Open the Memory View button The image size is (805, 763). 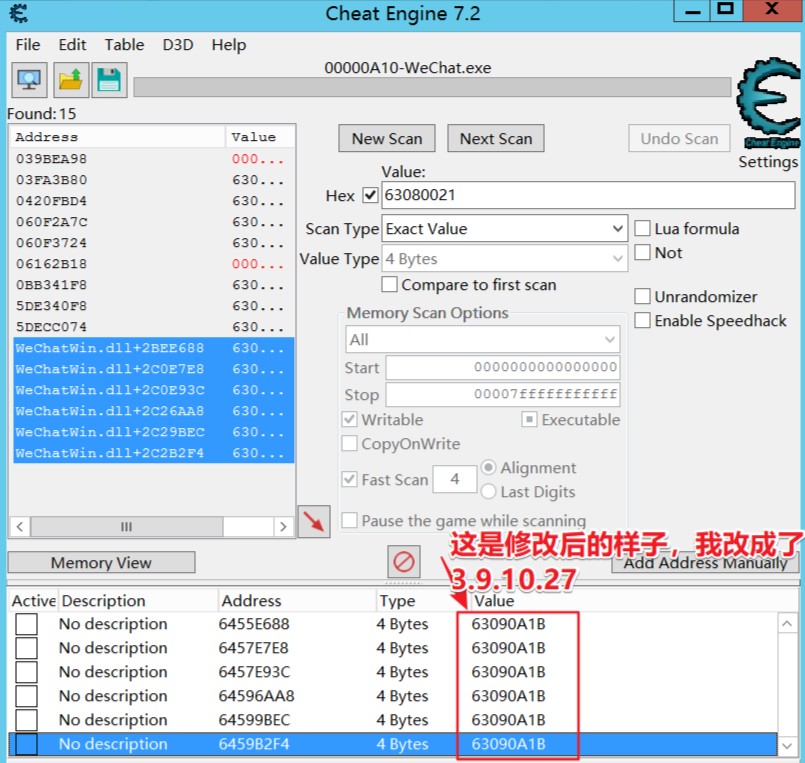point(101,563)
